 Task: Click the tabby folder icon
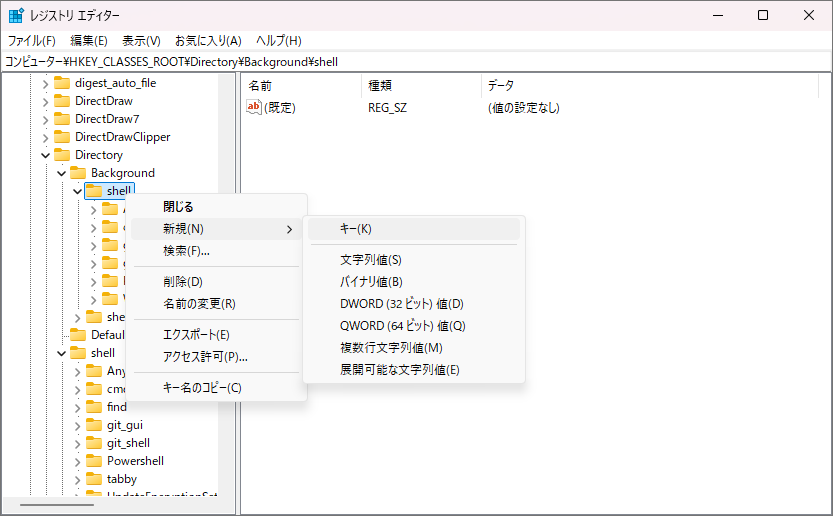click(x=94, y=479)
